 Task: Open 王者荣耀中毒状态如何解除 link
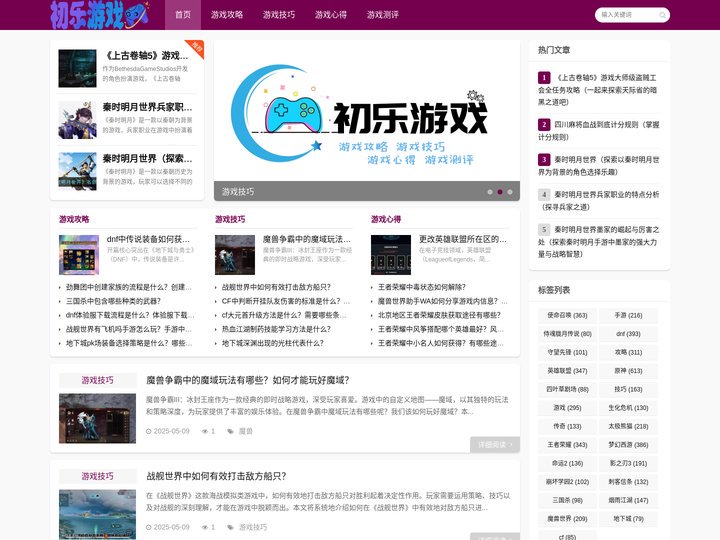point(422,287)
